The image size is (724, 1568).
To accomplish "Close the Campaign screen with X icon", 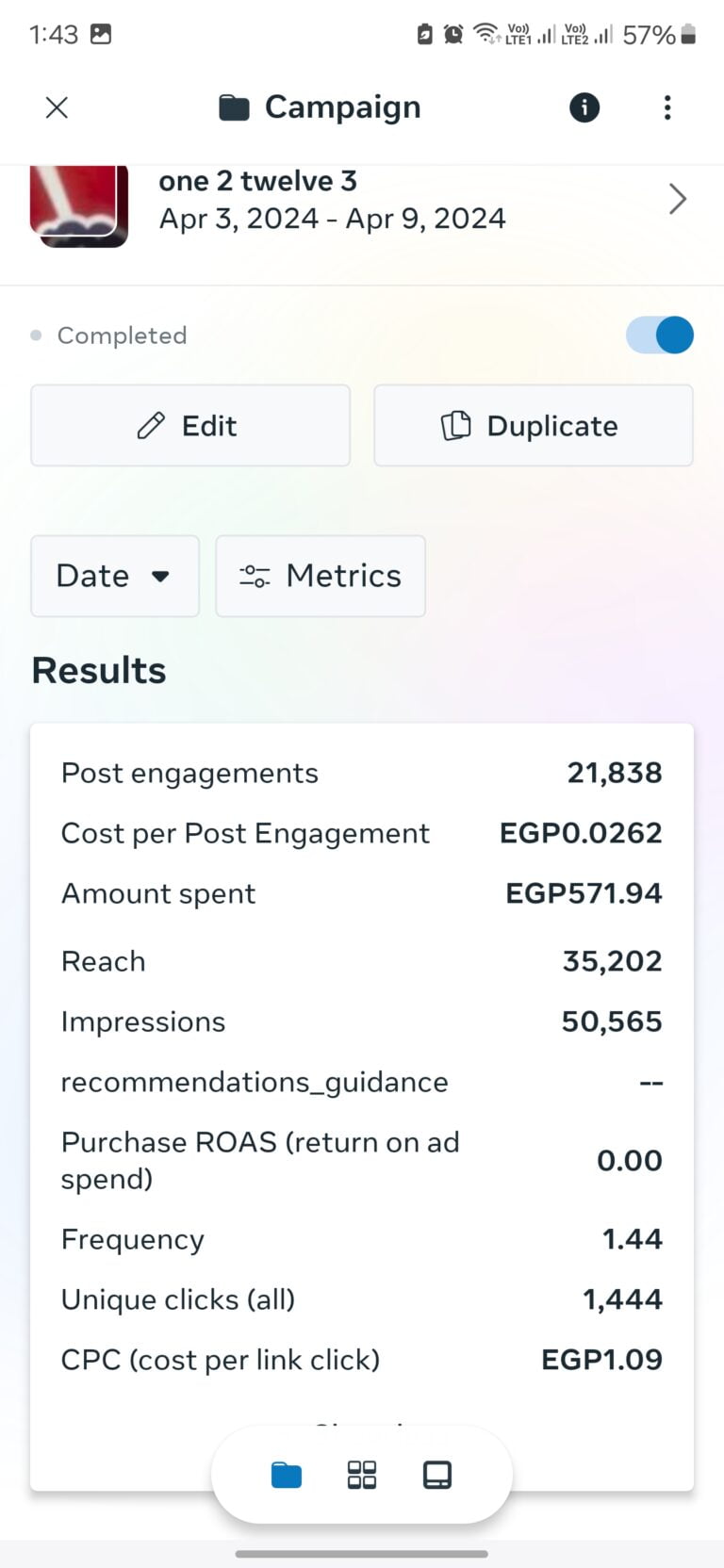I will (x=57, y=108).
